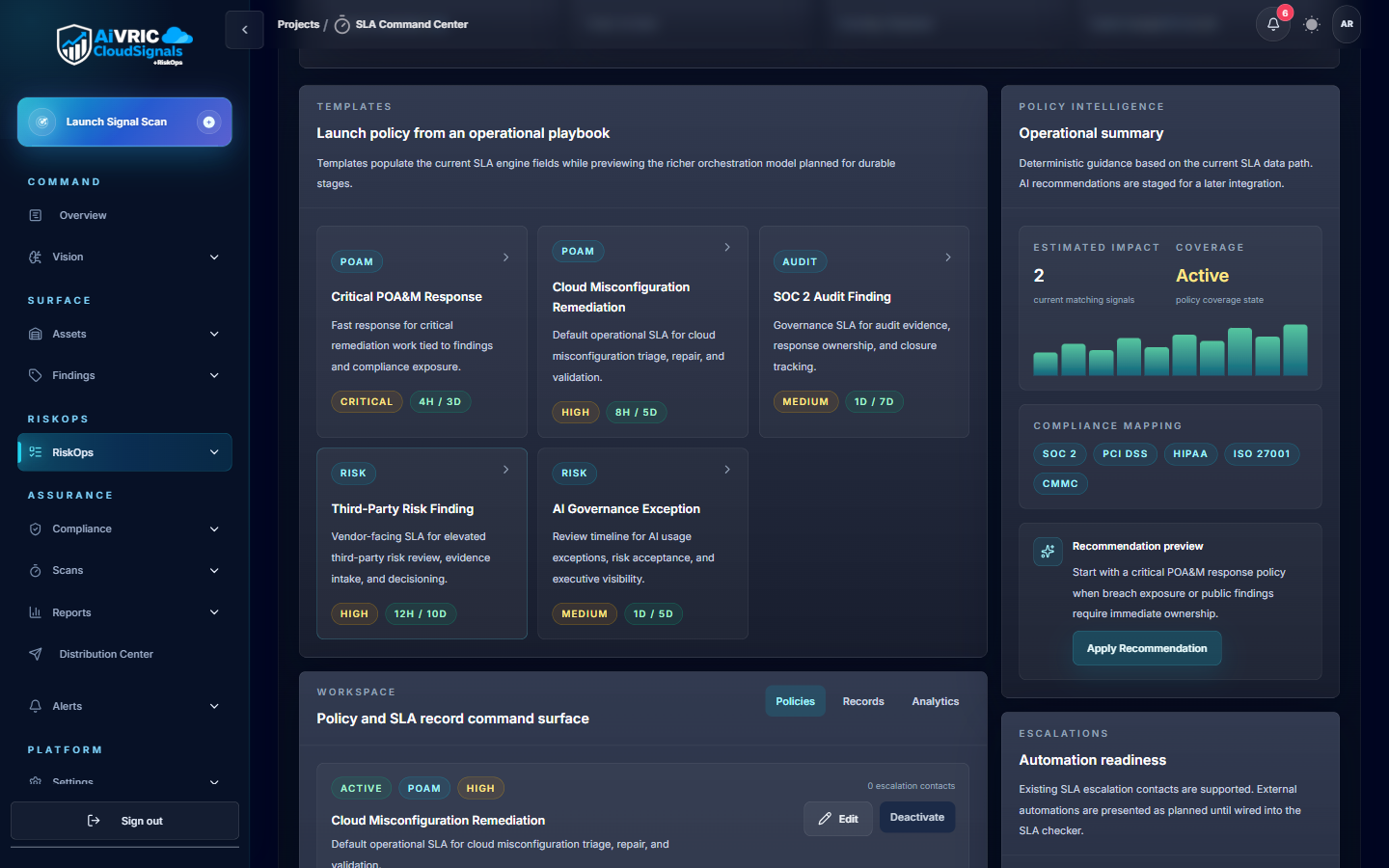The image size is (1389, 868).
Task: Click the ACTIVE status badge in workspace
Action: pyautogui.click(x=361, y=788)
